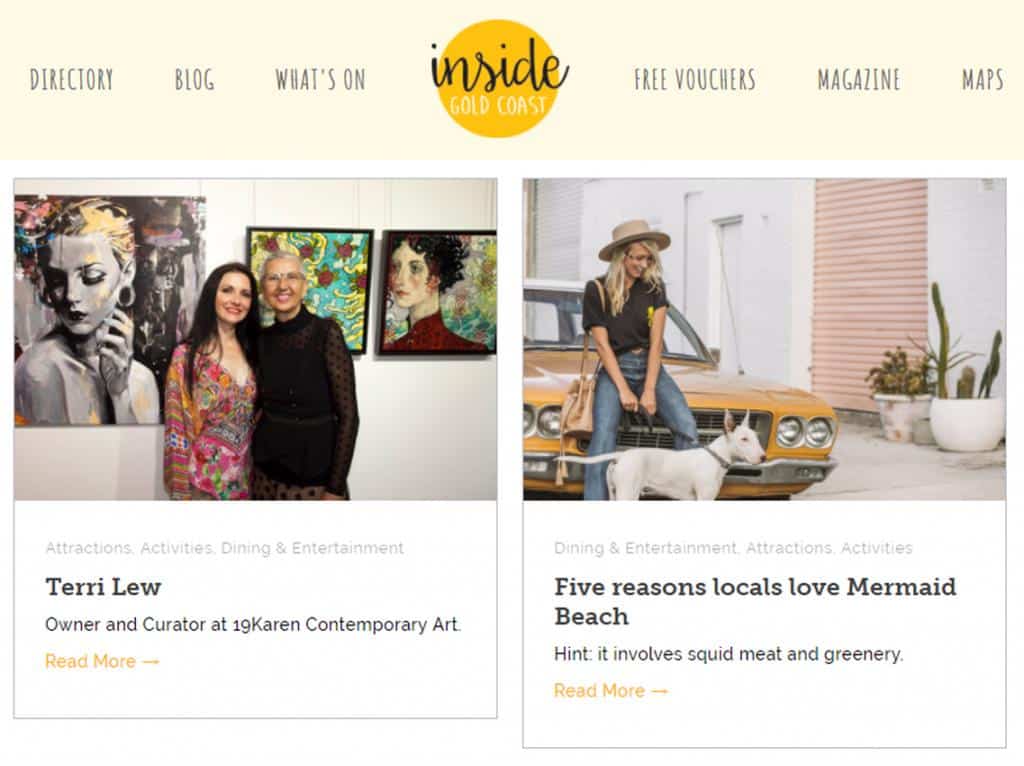Open the Magazine menu item
The height and width of the screenshot is (766, 1024).
tap(859, 80)
